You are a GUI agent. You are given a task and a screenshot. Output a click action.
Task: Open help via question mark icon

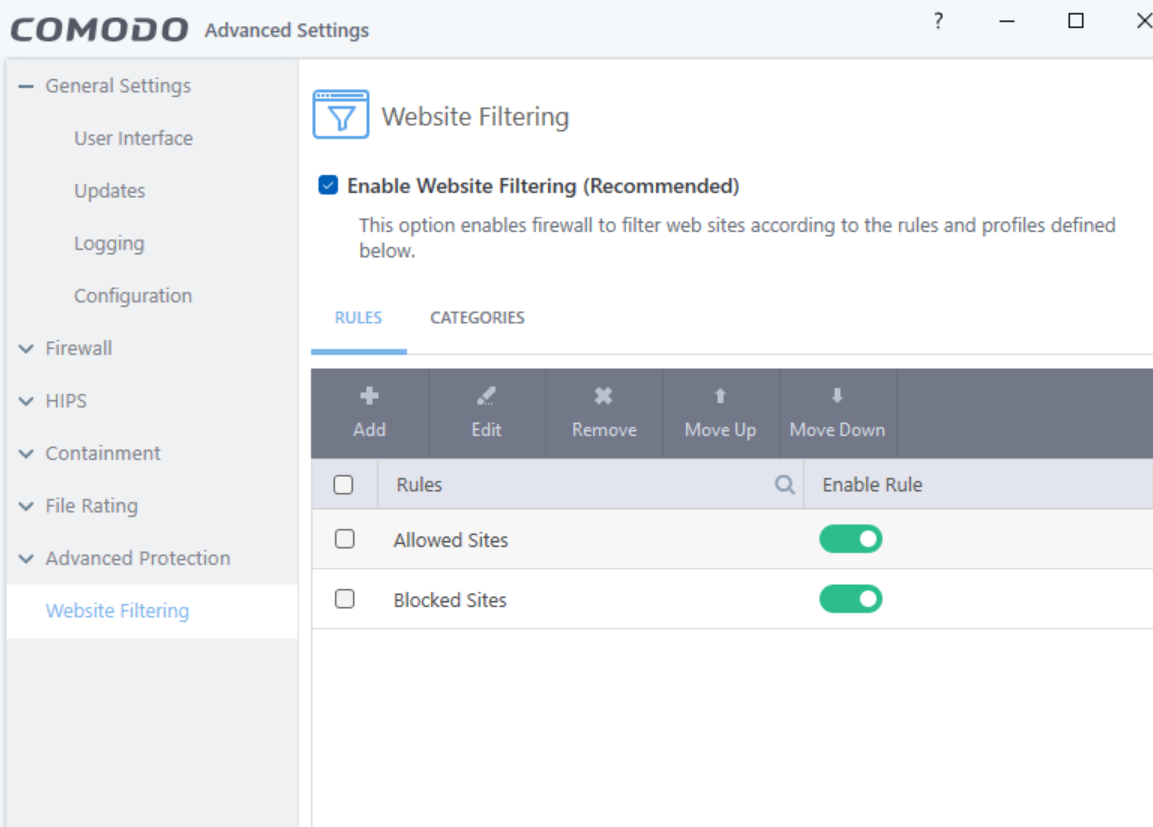point(938,21)
